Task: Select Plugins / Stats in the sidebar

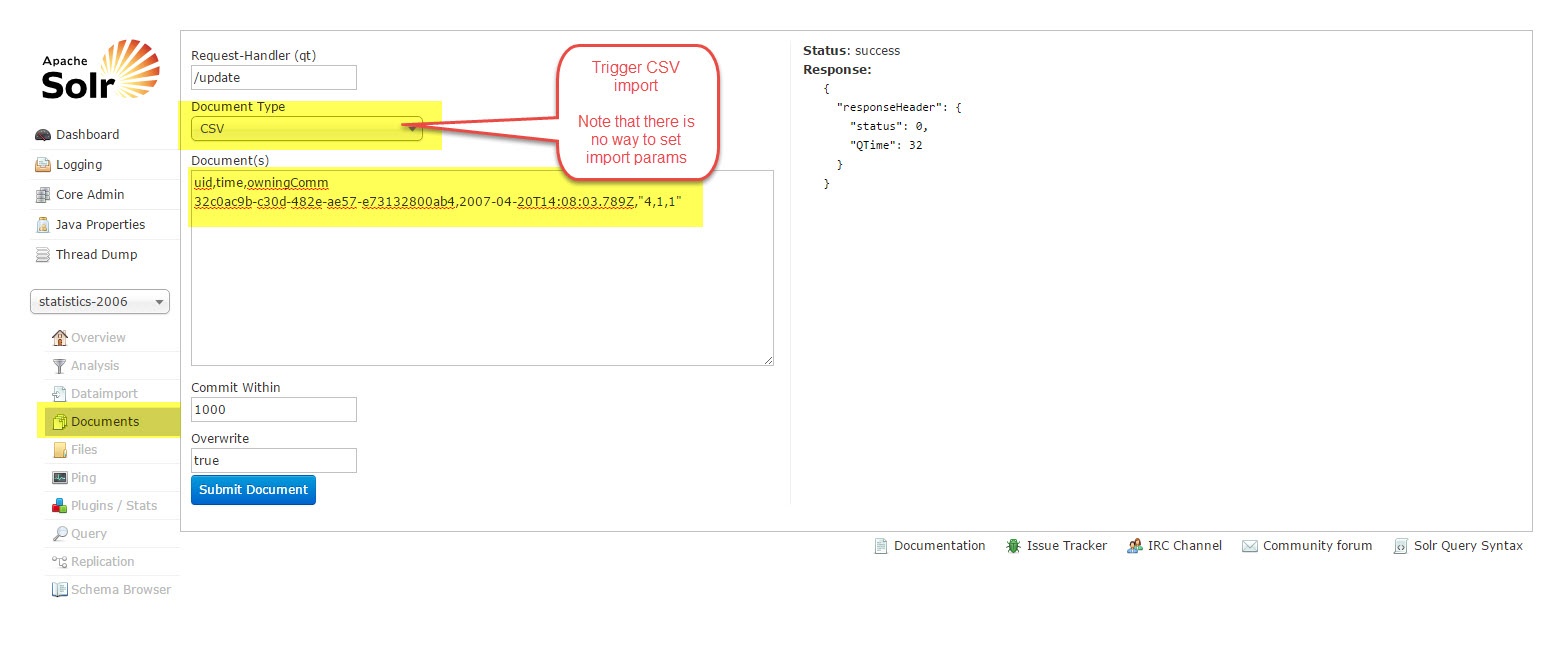Action: [113, 506]
